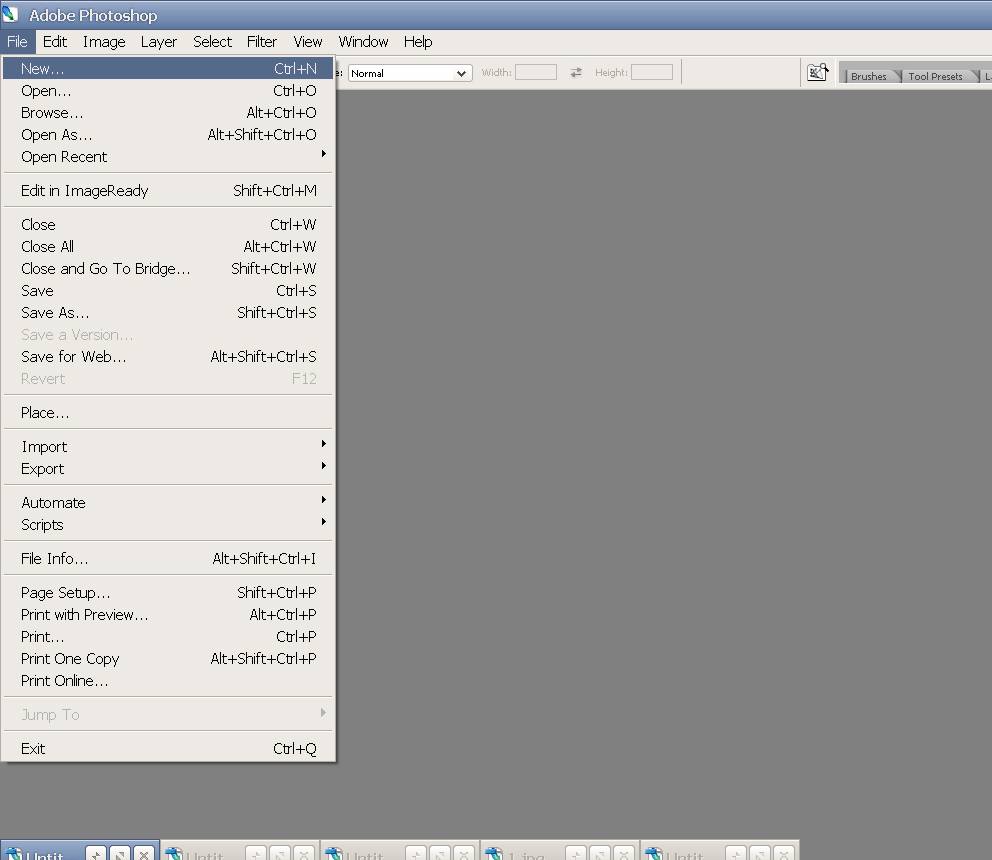Select Save As... in the File menu
Screen dimensions: 992x860
coord(168,313)
